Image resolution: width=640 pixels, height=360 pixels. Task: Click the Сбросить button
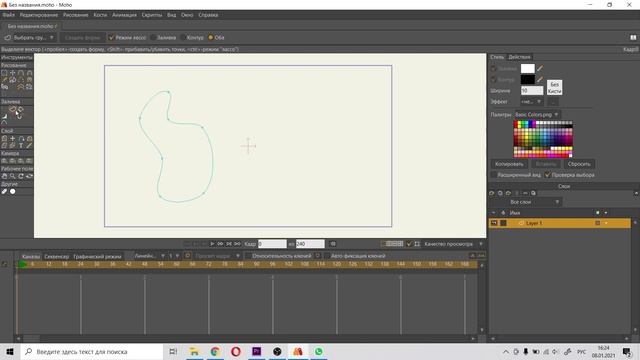pos(579,164)
